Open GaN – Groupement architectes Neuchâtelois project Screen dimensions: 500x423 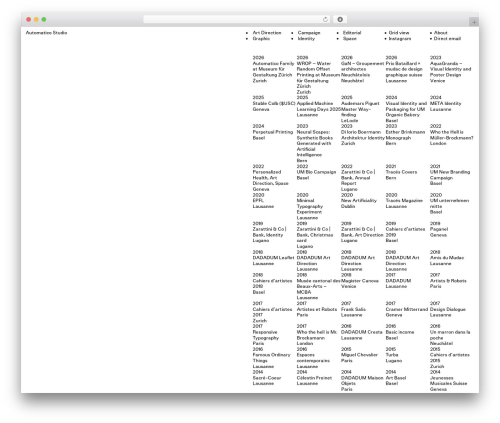click(x=362, y=69)
